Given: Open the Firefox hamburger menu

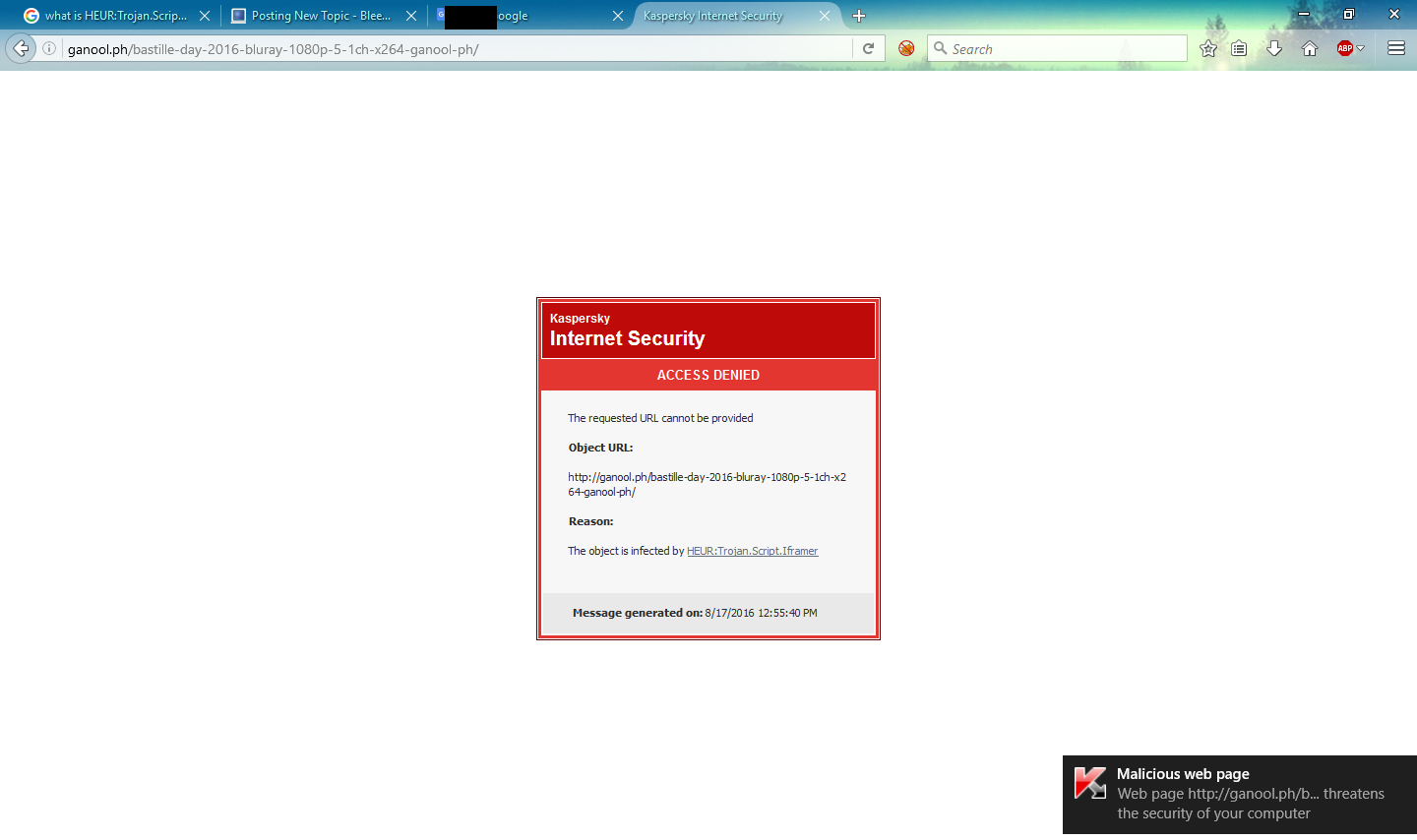Looking at the screenshot, I should tap(1395, 48).
